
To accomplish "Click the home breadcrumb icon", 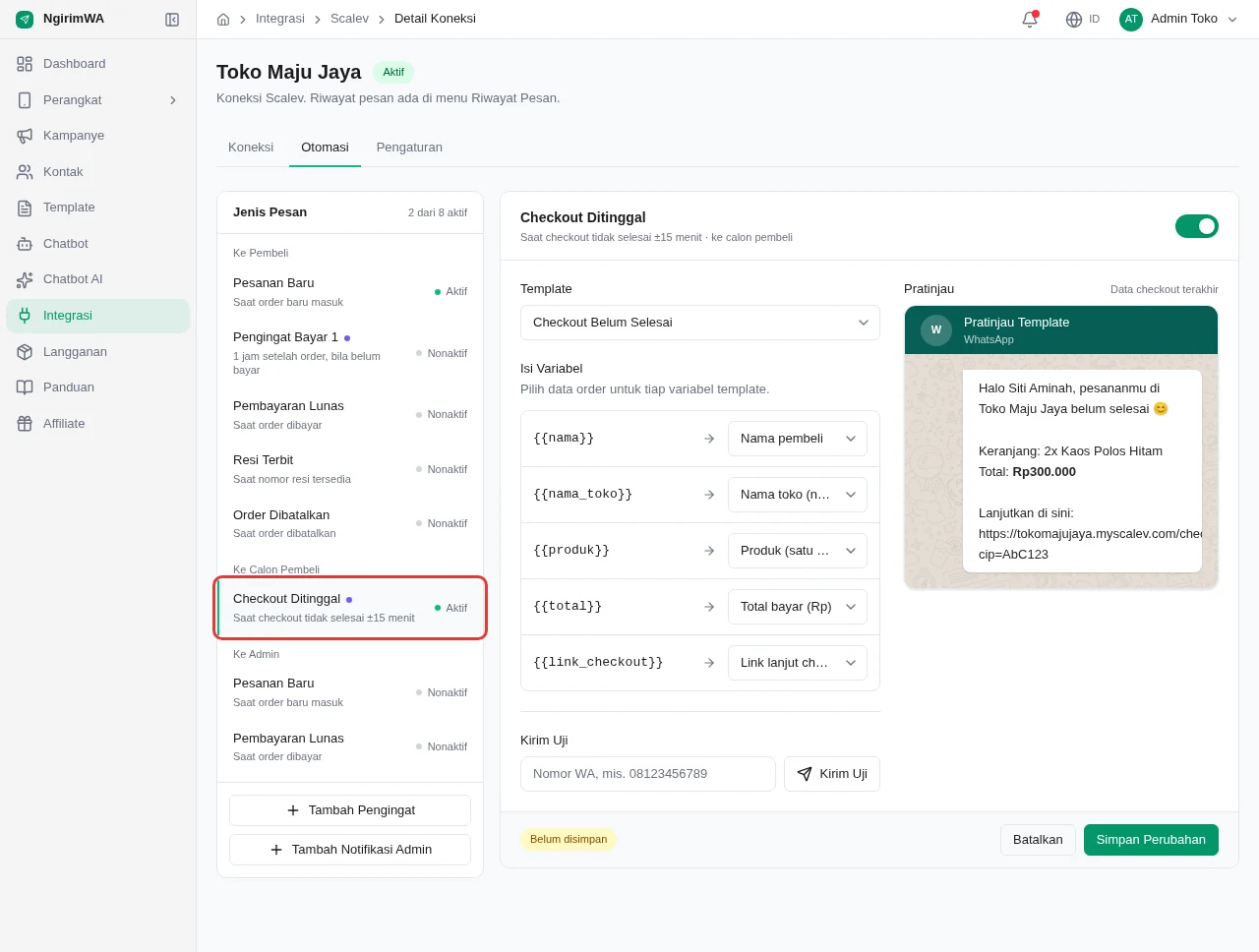I will pyautogui.click(x=223, y=20).
